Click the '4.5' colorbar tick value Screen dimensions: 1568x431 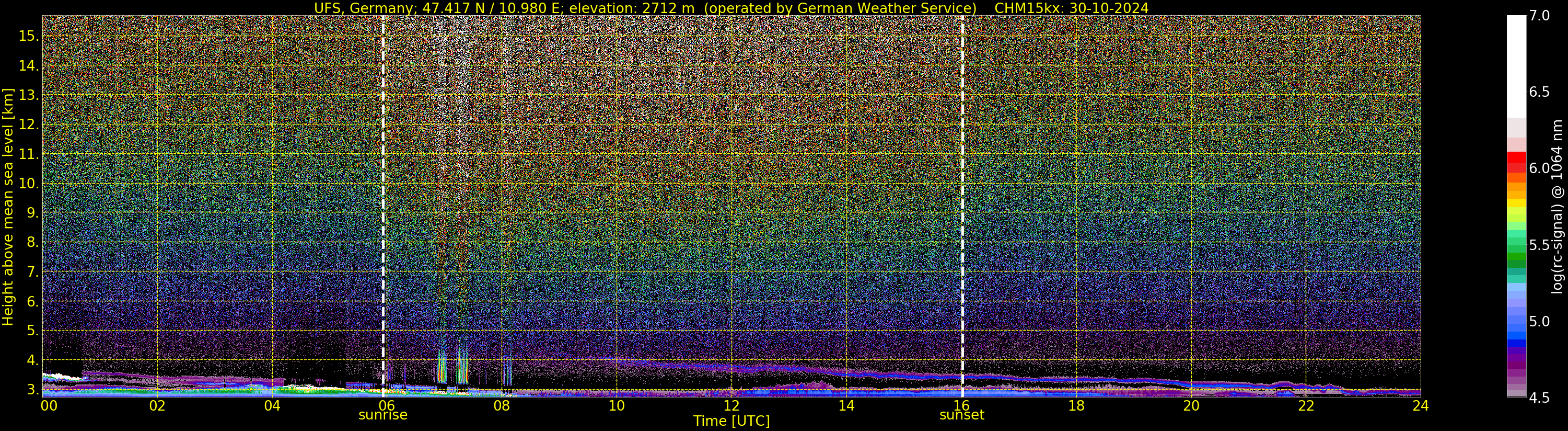click(x=1539, y=398)
